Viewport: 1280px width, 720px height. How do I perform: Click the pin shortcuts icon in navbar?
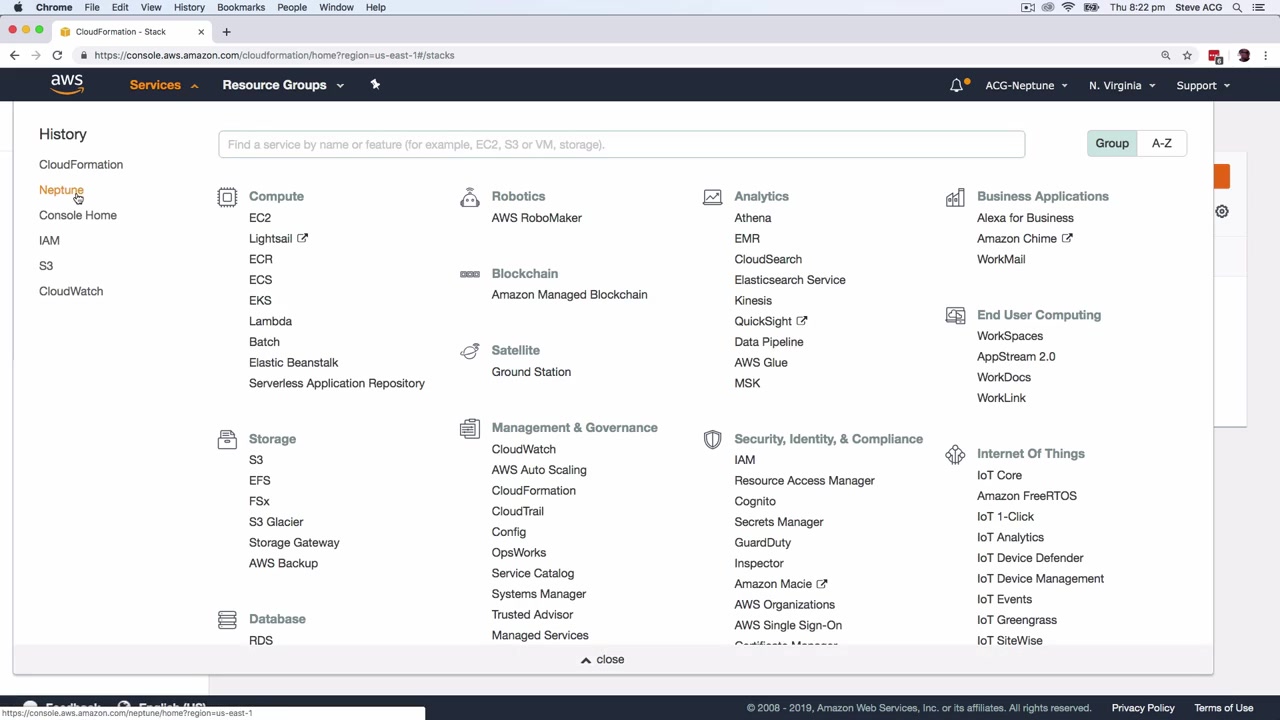click(375, 85)
